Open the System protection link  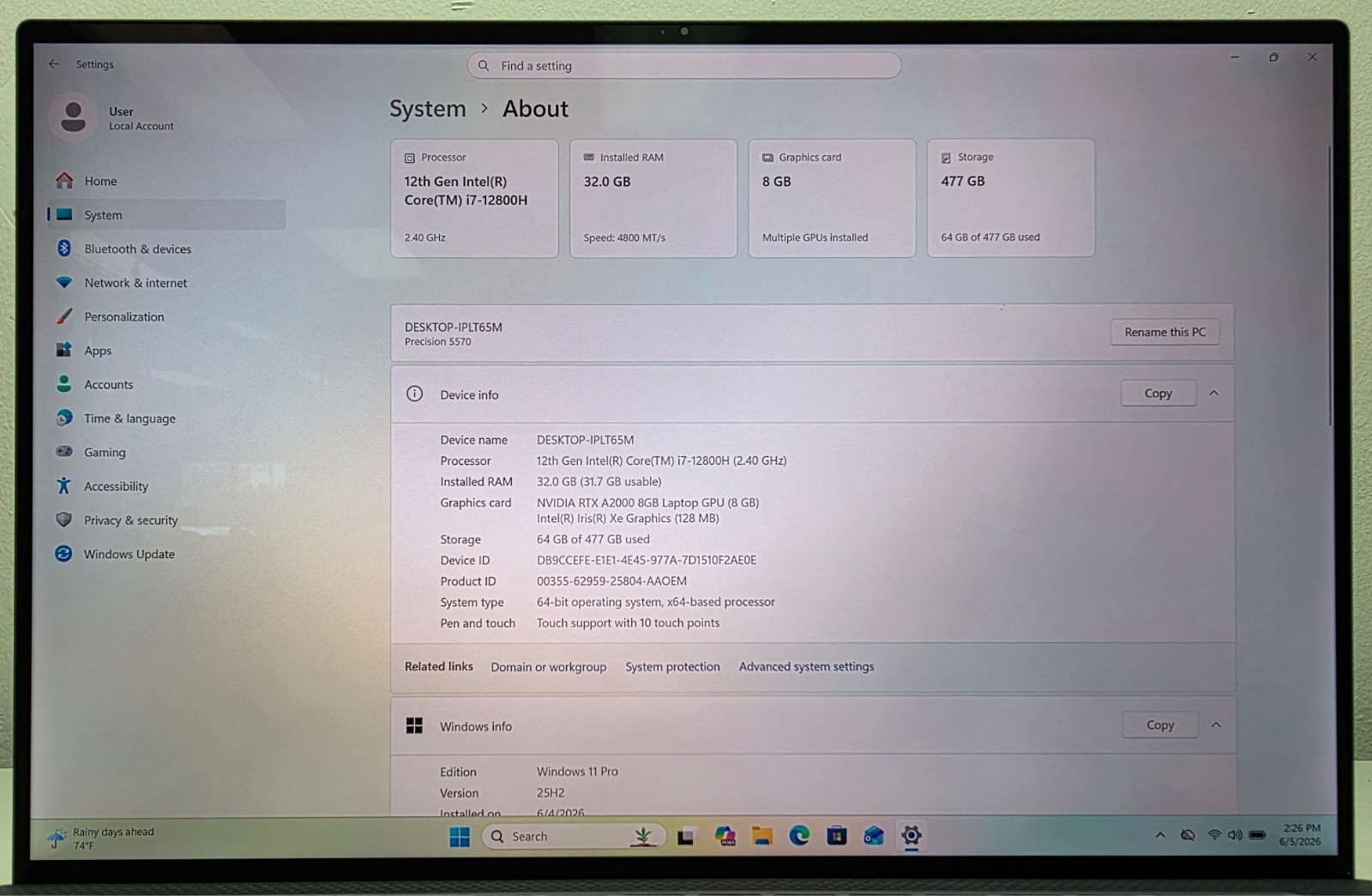672,667
